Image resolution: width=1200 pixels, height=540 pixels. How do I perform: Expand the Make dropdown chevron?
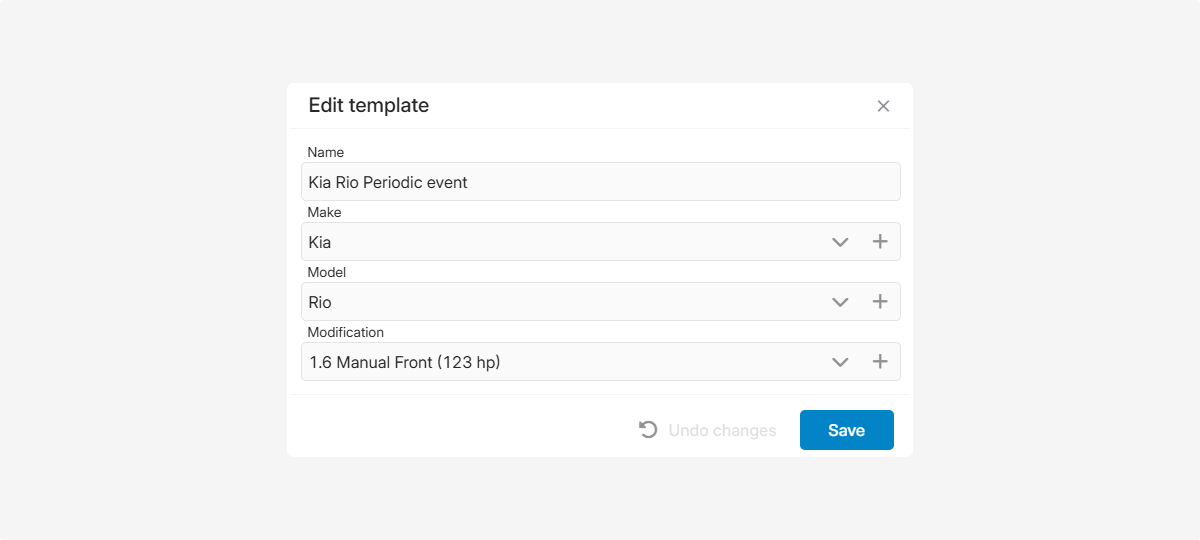(840, 242)
